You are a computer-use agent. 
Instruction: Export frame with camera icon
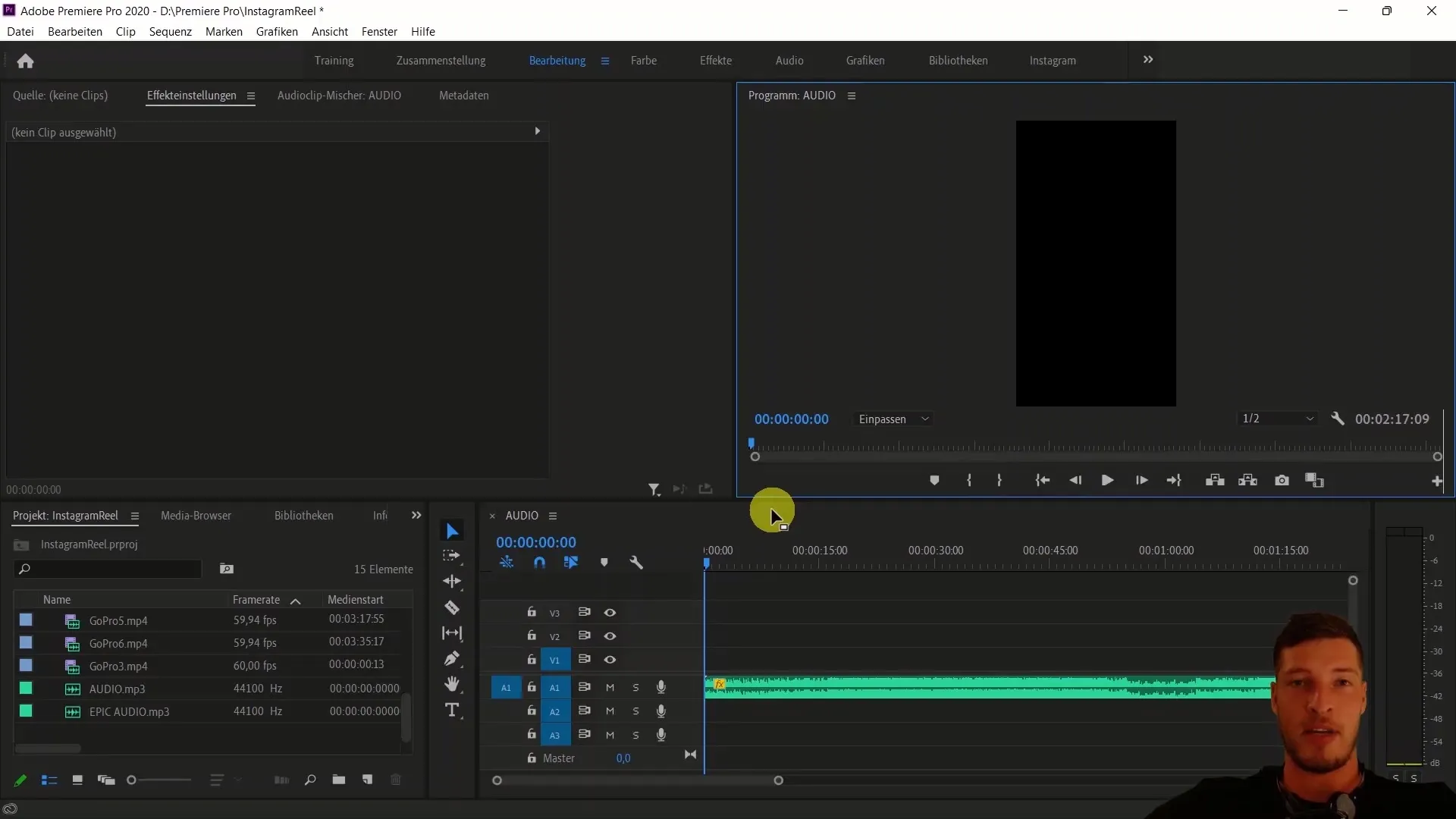[x=1282, y=481]
